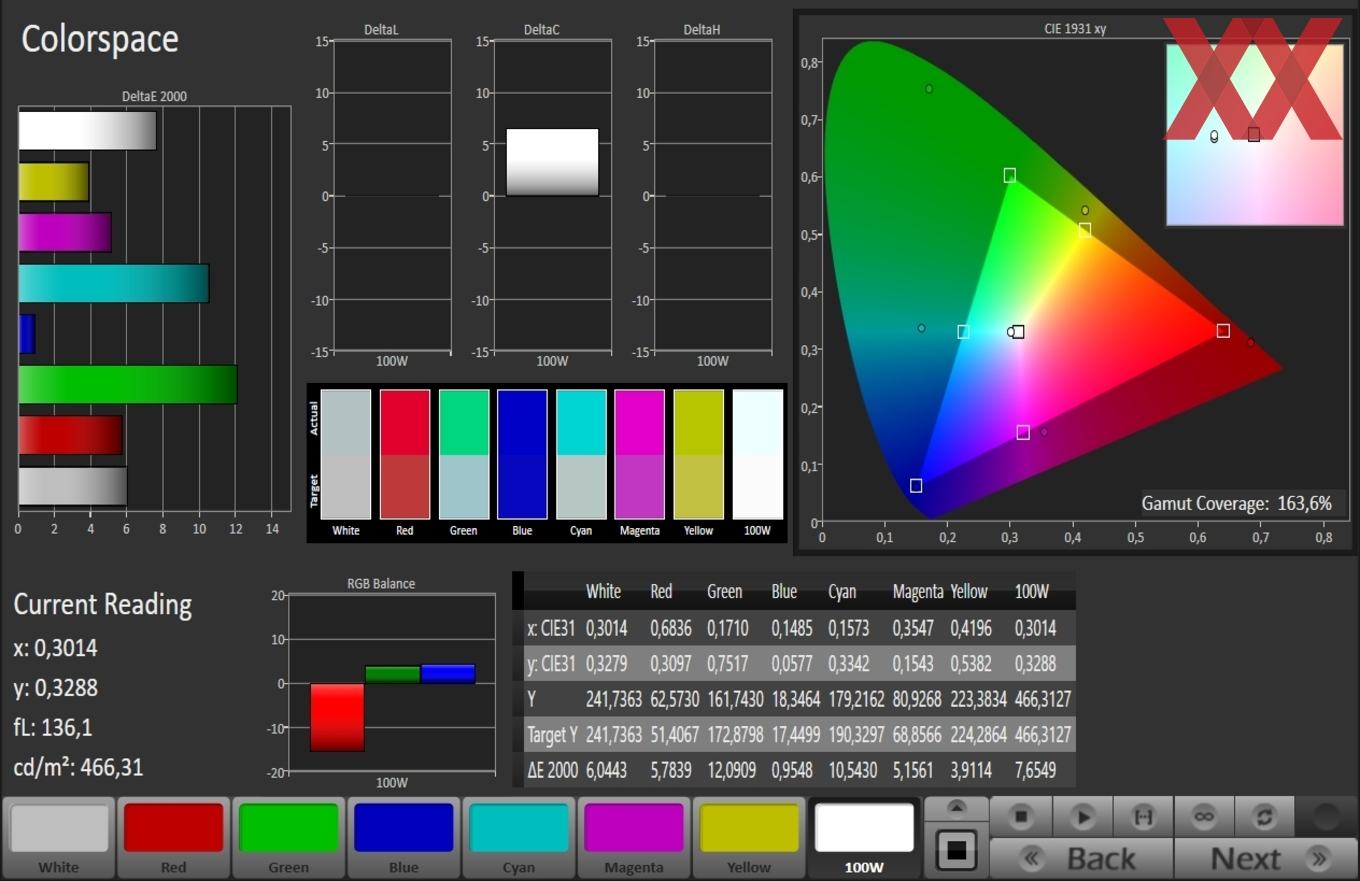
Task: Click the Red Y value 62,5730
Action: [674, 699]
